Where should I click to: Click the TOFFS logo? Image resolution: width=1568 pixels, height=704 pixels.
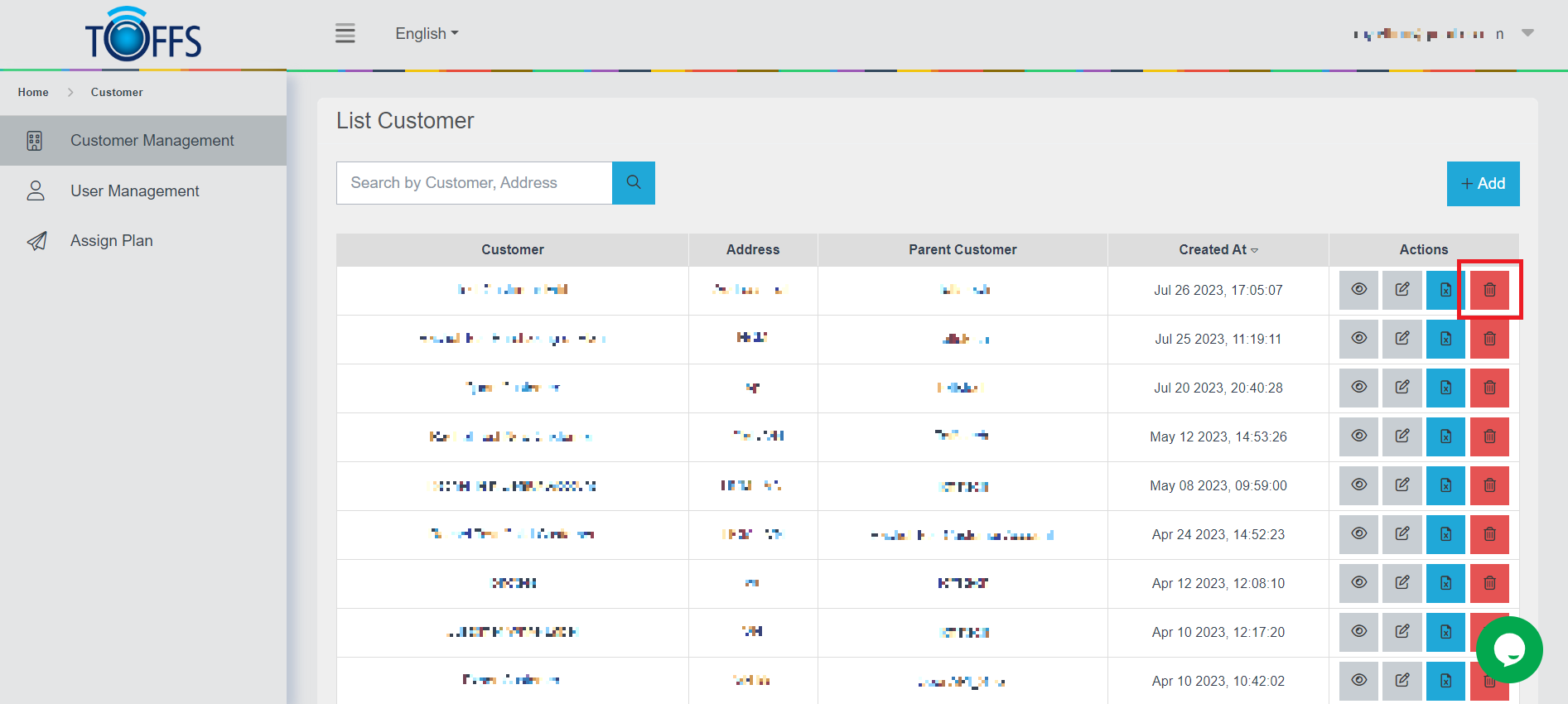pyautogui.click(x=143, y=35)
